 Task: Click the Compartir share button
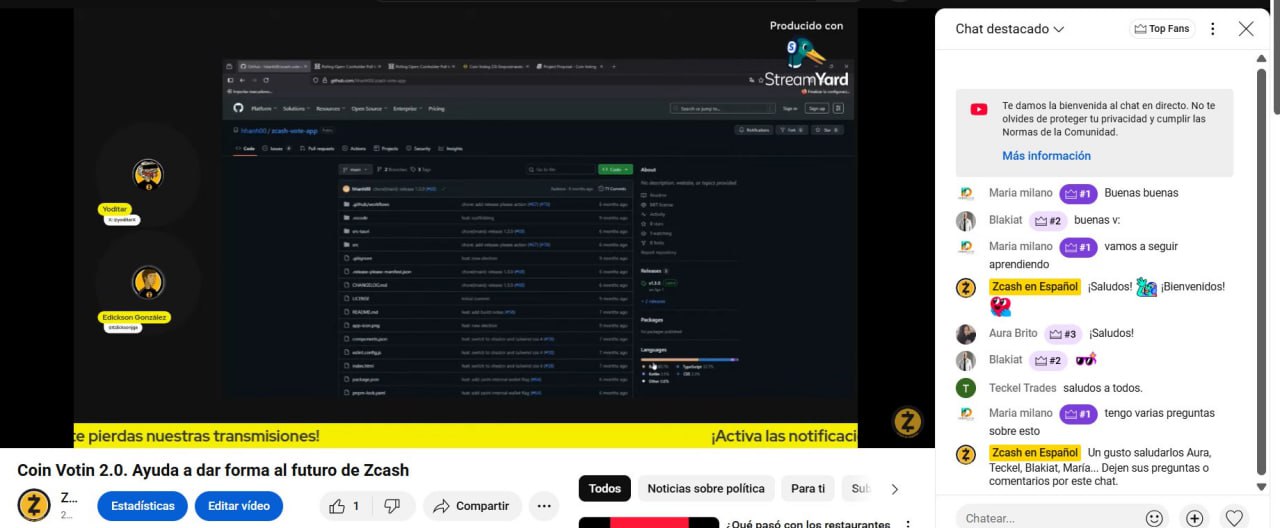click(x=472, y=506)
